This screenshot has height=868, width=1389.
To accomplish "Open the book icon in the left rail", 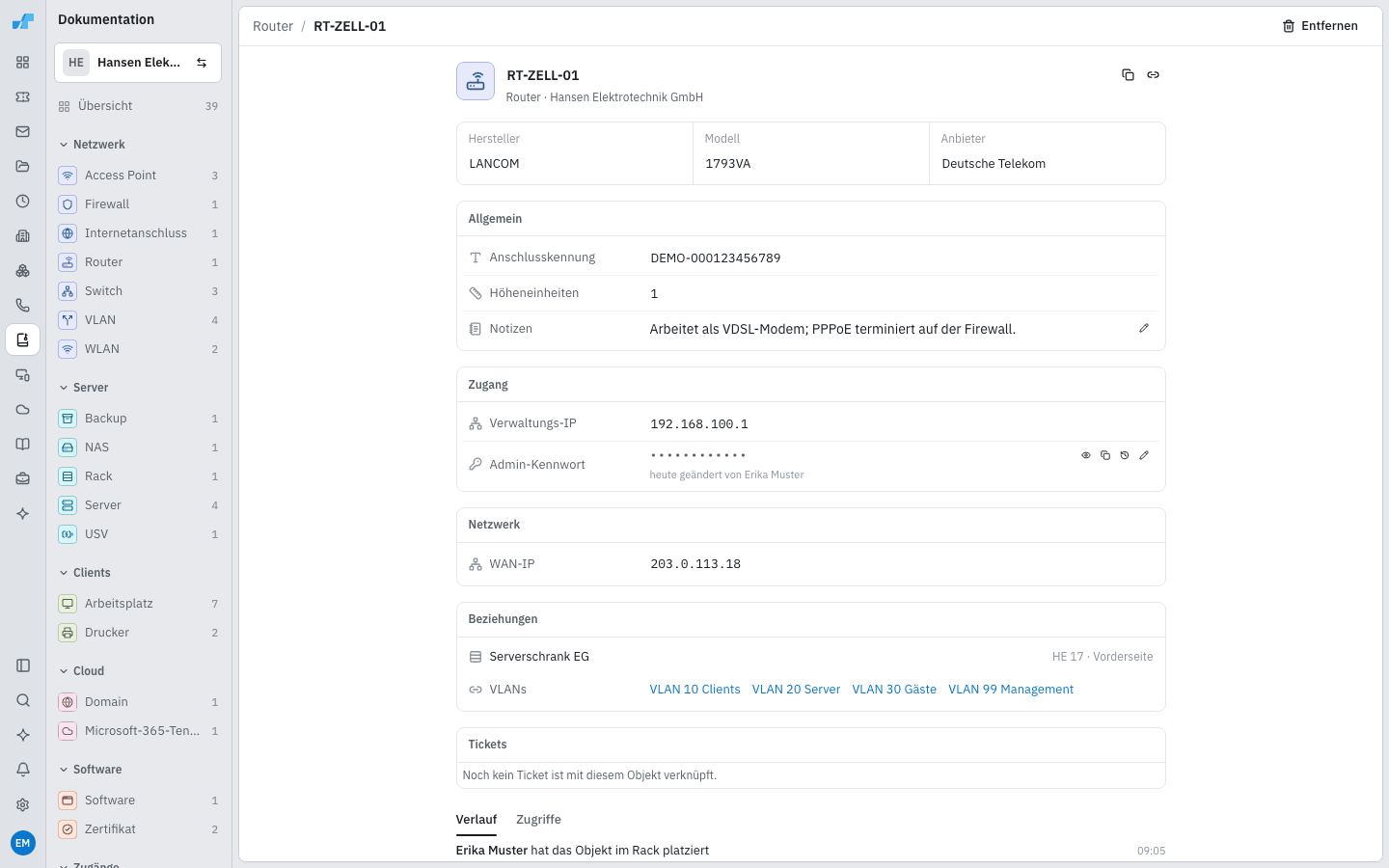I will point(23,445).
